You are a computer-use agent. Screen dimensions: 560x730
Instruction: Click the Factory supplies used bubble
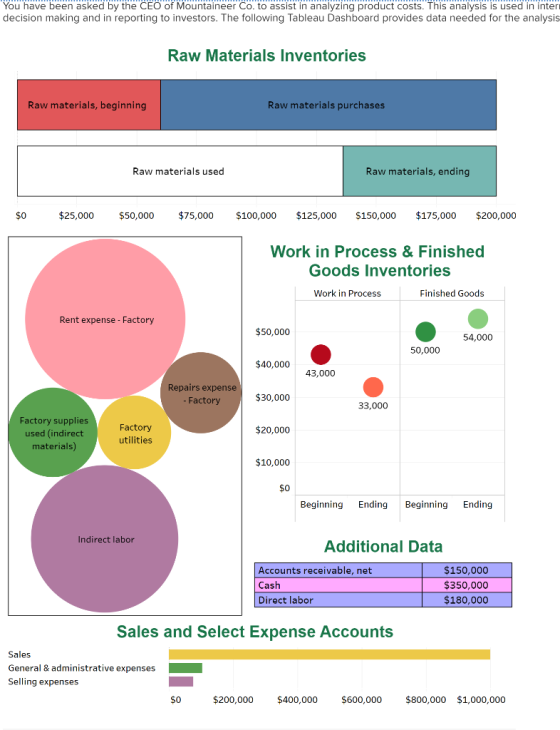point(53,433)
